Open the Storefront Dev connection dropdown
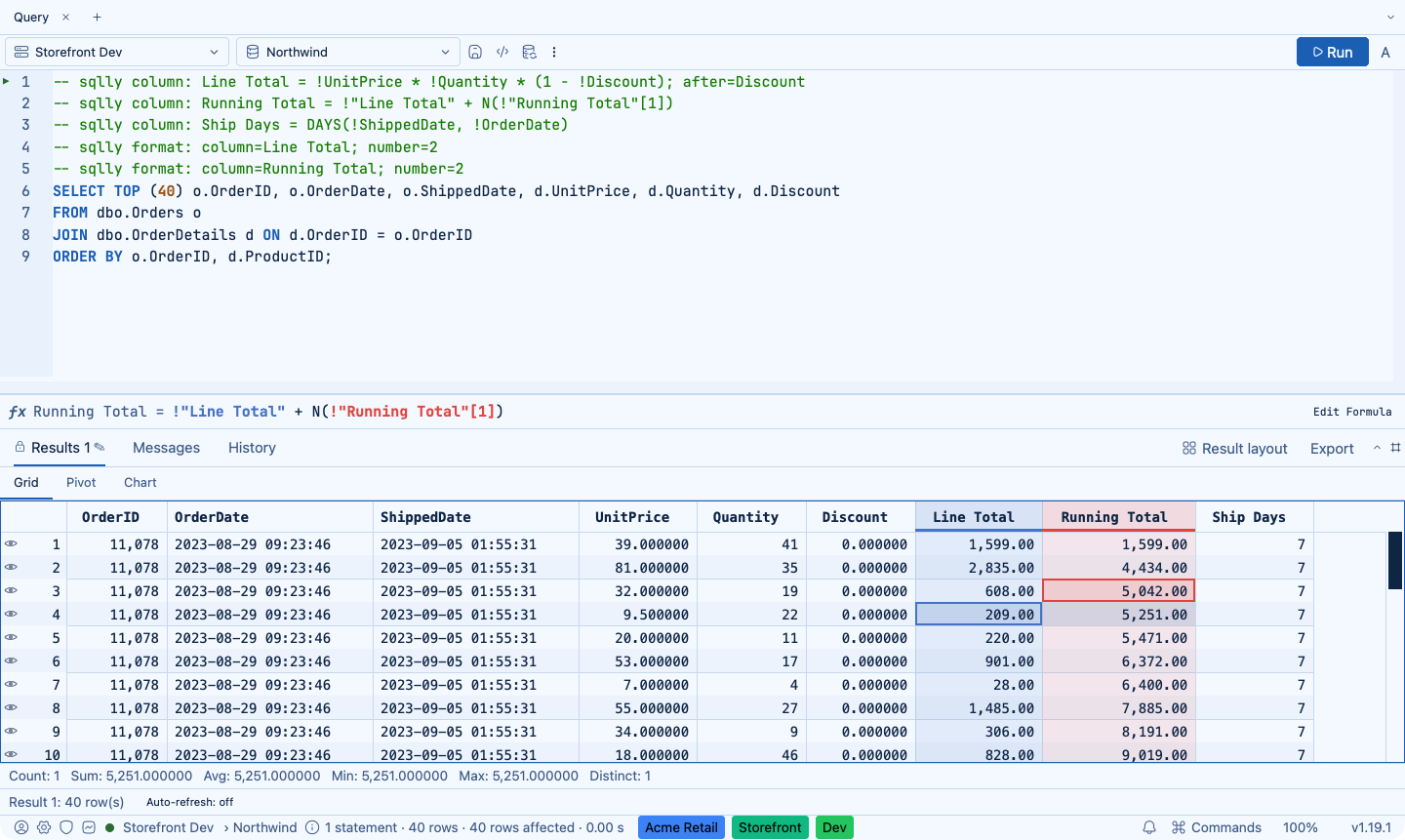This screenshot has height=840, width=1405. [x=117, y=52]
